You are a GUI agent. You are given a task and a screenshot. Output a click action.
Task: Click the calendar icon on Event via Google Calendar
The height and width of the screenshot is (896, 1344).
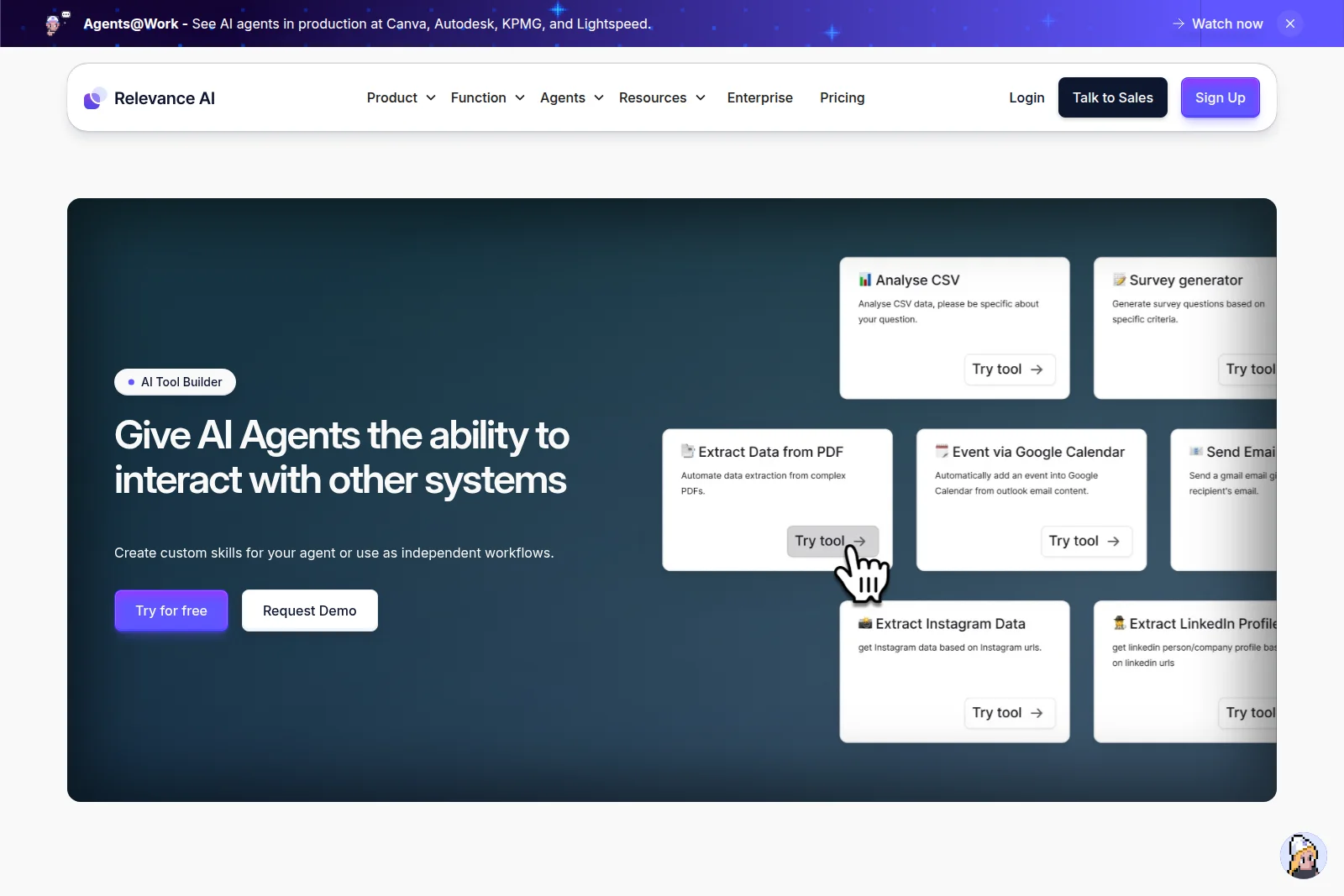(941, 451)
